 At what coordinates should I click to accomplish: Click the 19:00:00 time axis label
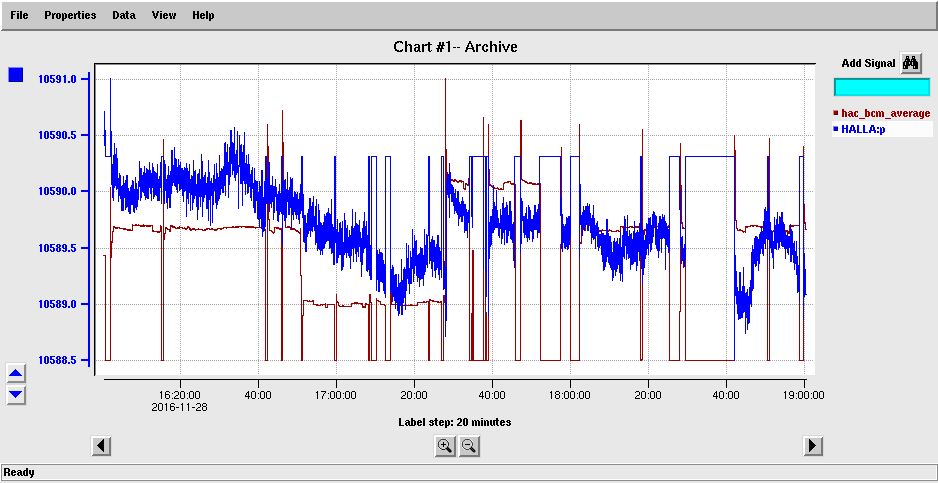(x=804, y=395)
